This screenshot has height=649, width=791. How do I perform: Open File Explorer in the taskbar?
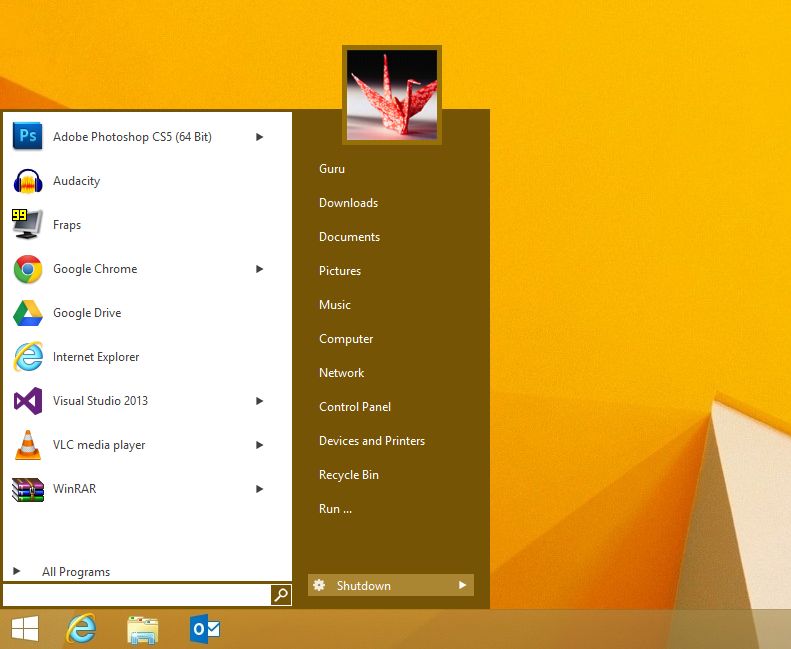[143, 629]
